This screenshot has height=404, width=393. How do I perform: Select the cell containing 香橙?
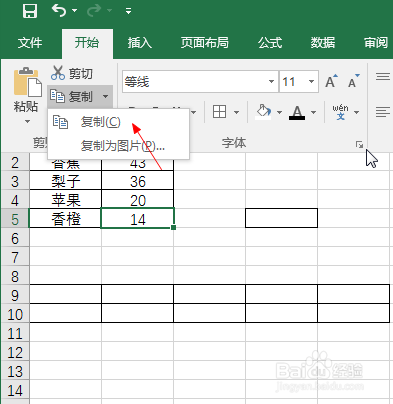pyautogui.click(x=65, y=219)
